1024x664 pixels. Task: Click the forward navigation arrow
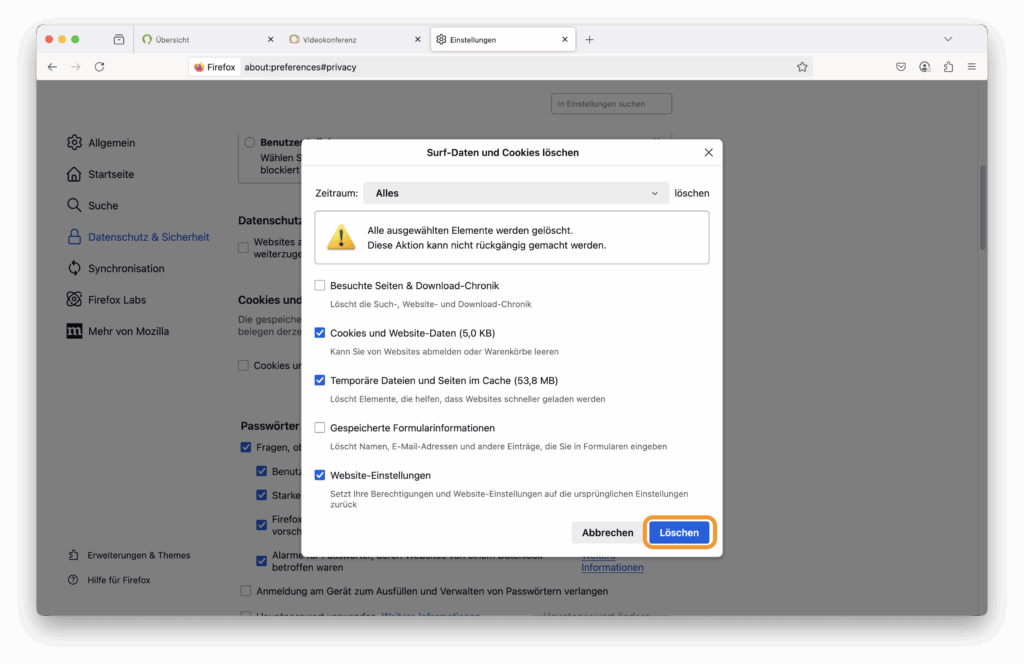(x=76, y=67)
